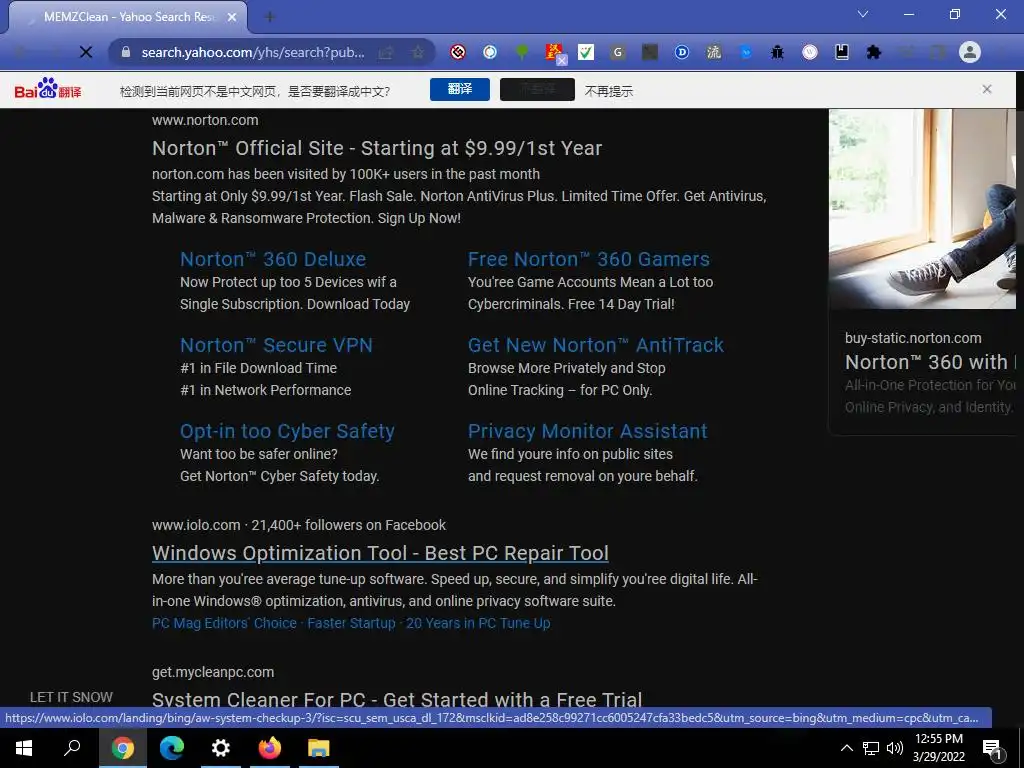Open File Explorer from the taskbar
The height and width of the screenshot is (768, 1024).
(x=319, y=748)
